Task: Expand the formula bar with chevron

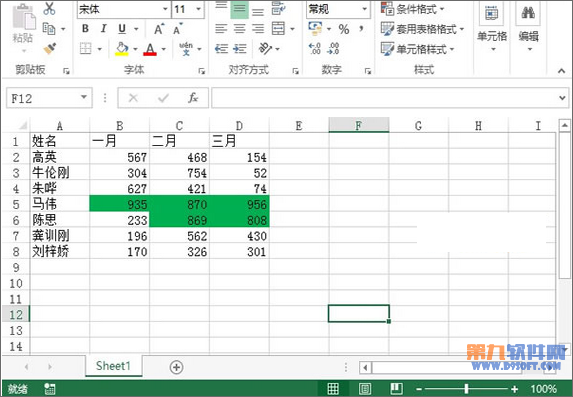Action: click(x=562, y=98)
